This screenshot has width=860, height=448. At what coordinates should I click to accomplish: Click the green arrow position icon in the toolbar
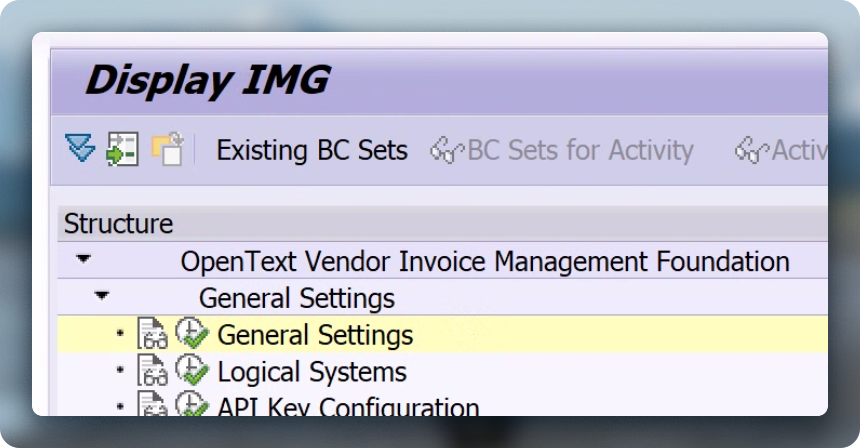pos(122,149)
